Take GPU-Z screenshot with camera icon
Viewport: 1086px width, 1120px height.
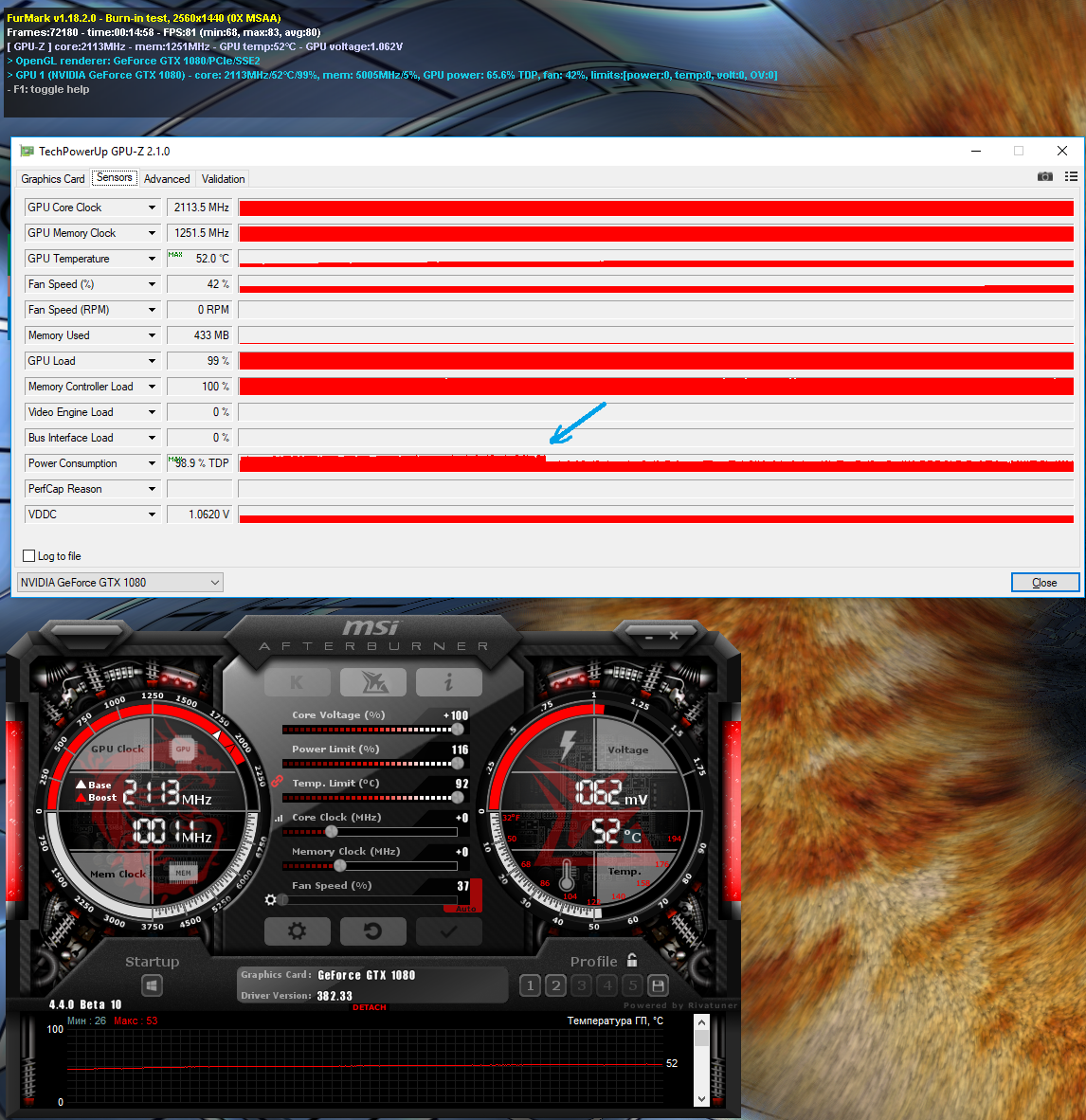(x=1044, y=176)
